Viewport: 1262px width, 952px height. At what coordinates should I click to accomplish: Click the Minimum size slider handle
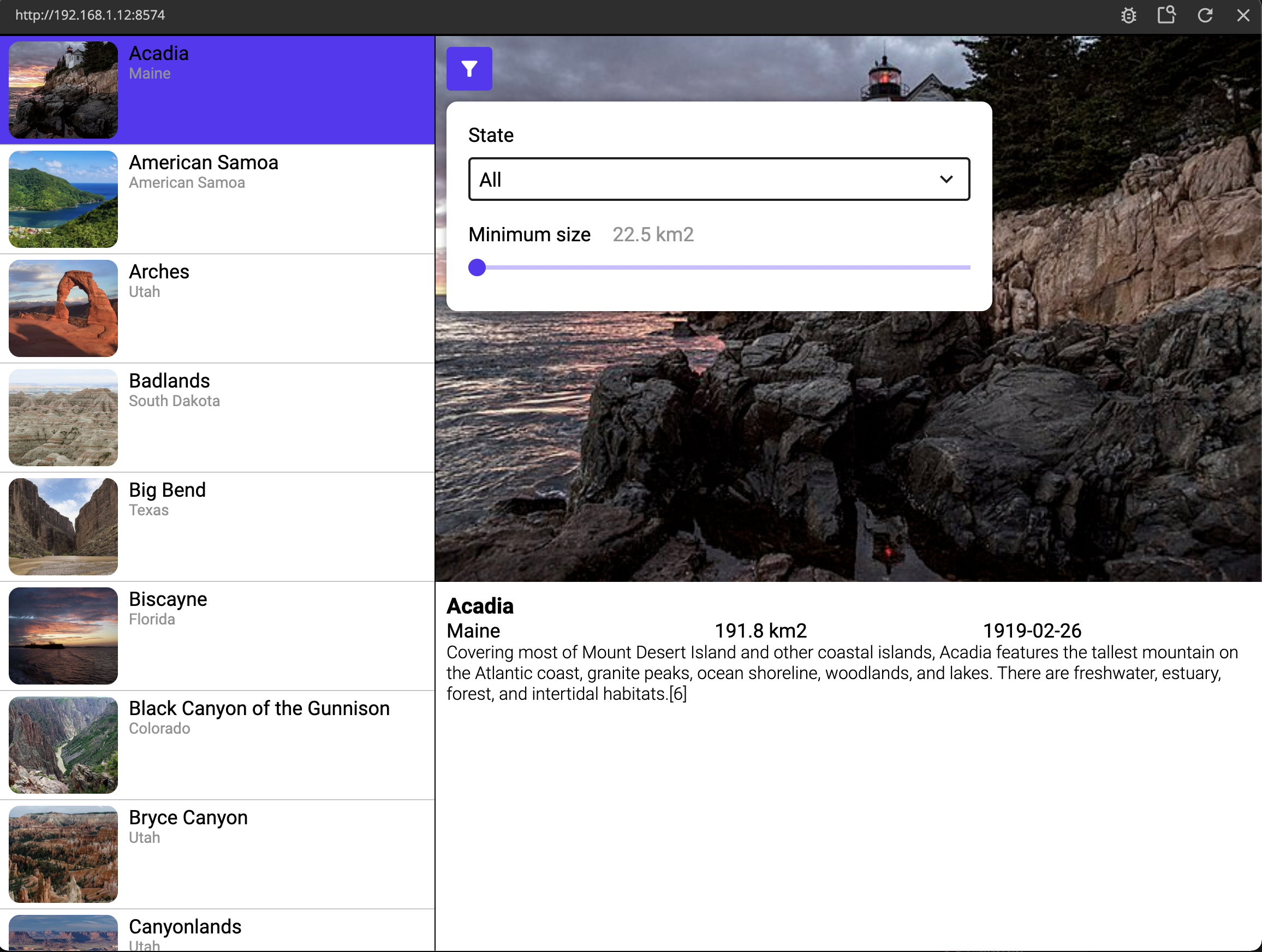477,267
